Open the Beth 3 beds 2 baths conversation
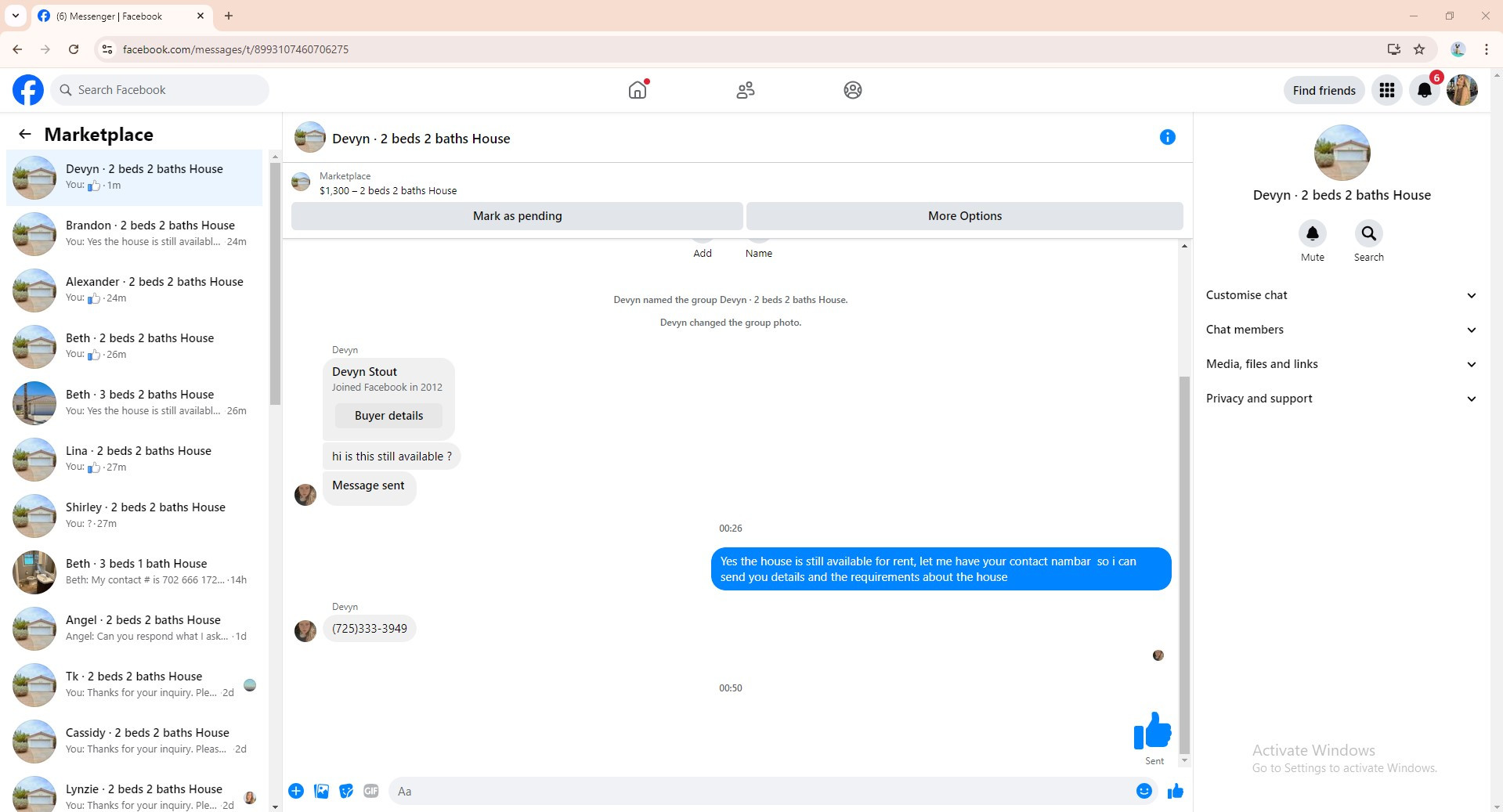 [x=135, y=403]
